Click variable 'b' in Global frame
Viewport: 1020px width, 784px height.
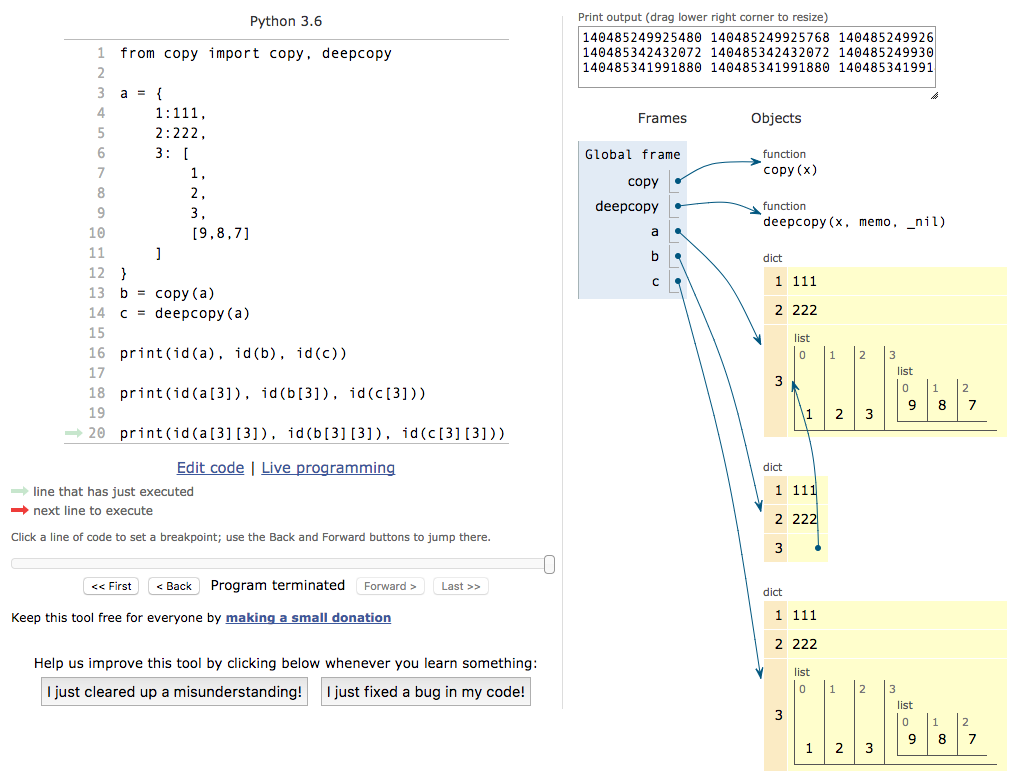(x=654, y=256)
